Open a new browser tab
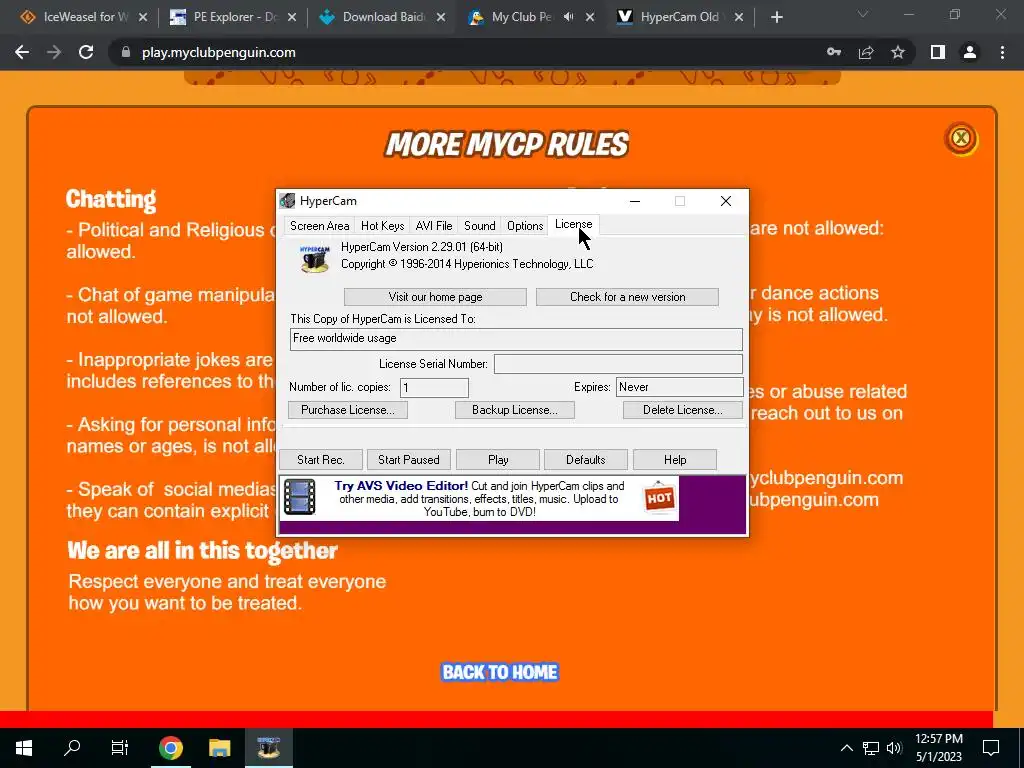Screen dimensions: 1024x768 coord(776,18)
